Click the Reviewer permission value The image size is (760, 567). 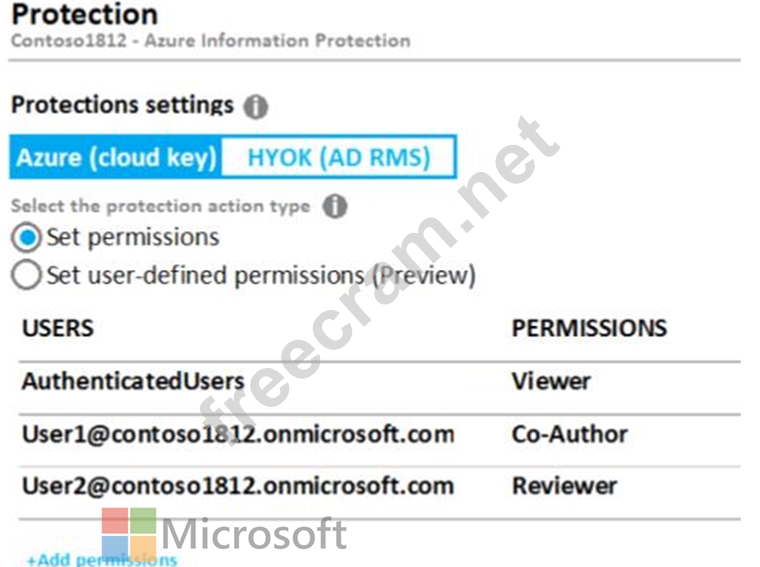point(564,487)
